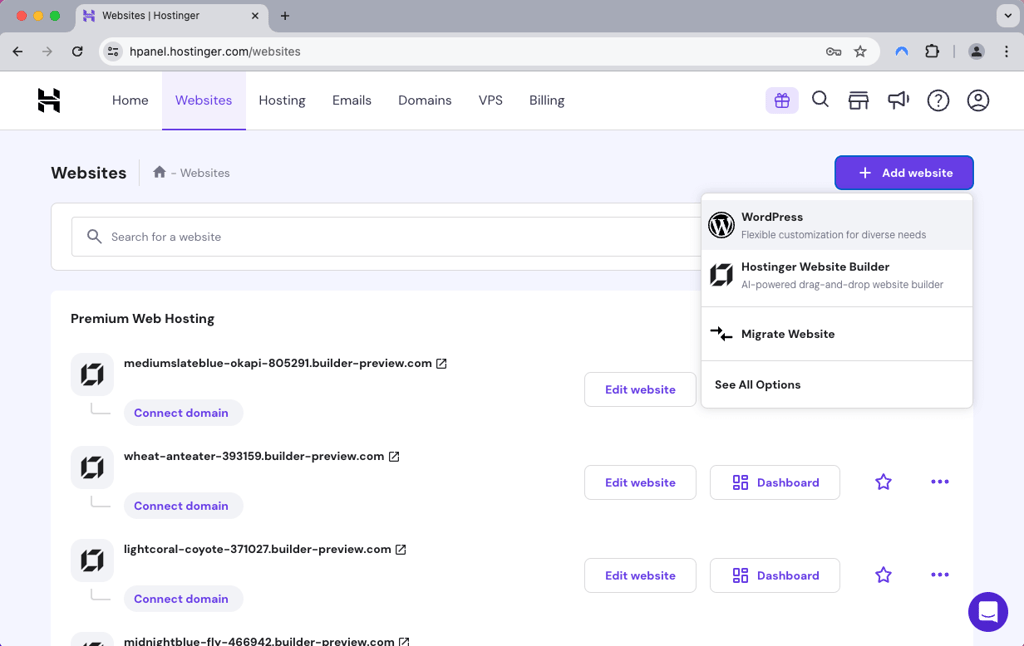
Task: Open a new browser tab
Action: pyautogui.click(x=285, y=16)
